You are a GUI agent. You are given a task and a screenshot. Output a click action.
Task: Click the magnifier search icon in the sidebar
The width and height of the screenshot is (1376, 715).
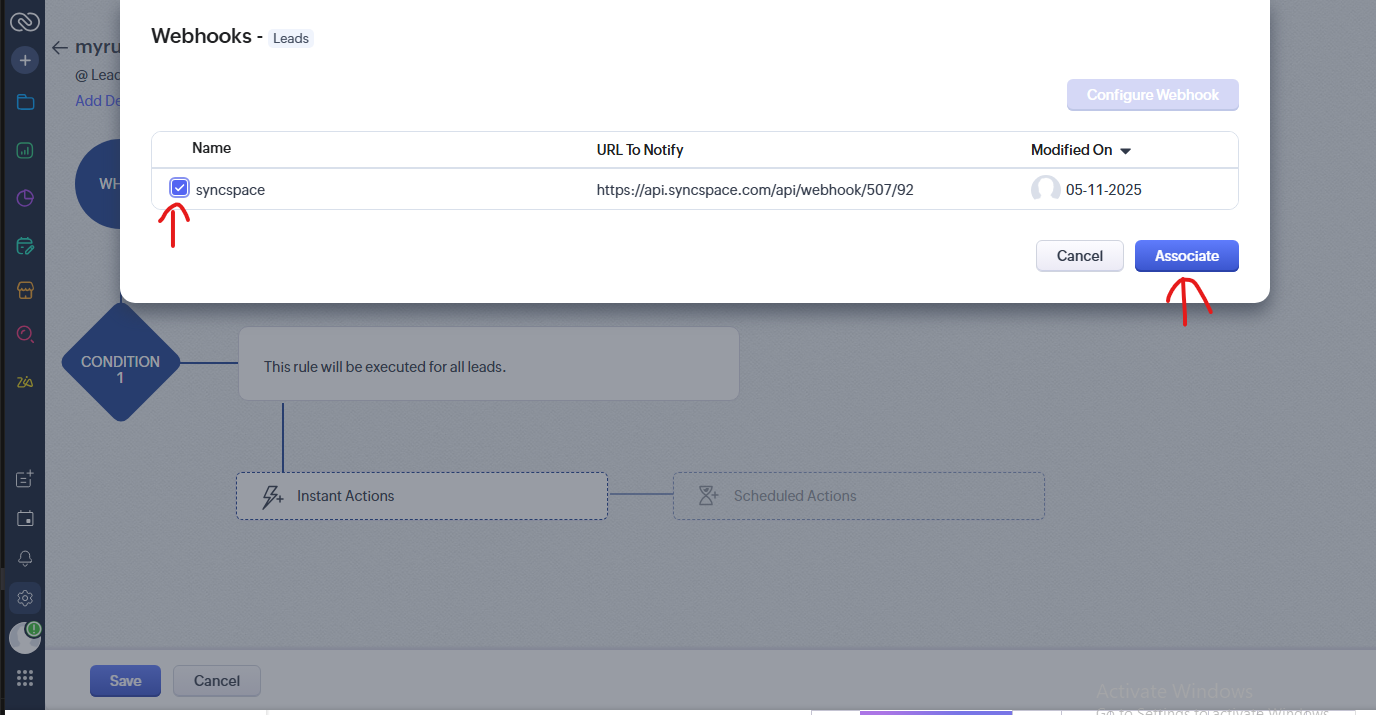click(x=25, y=335)
